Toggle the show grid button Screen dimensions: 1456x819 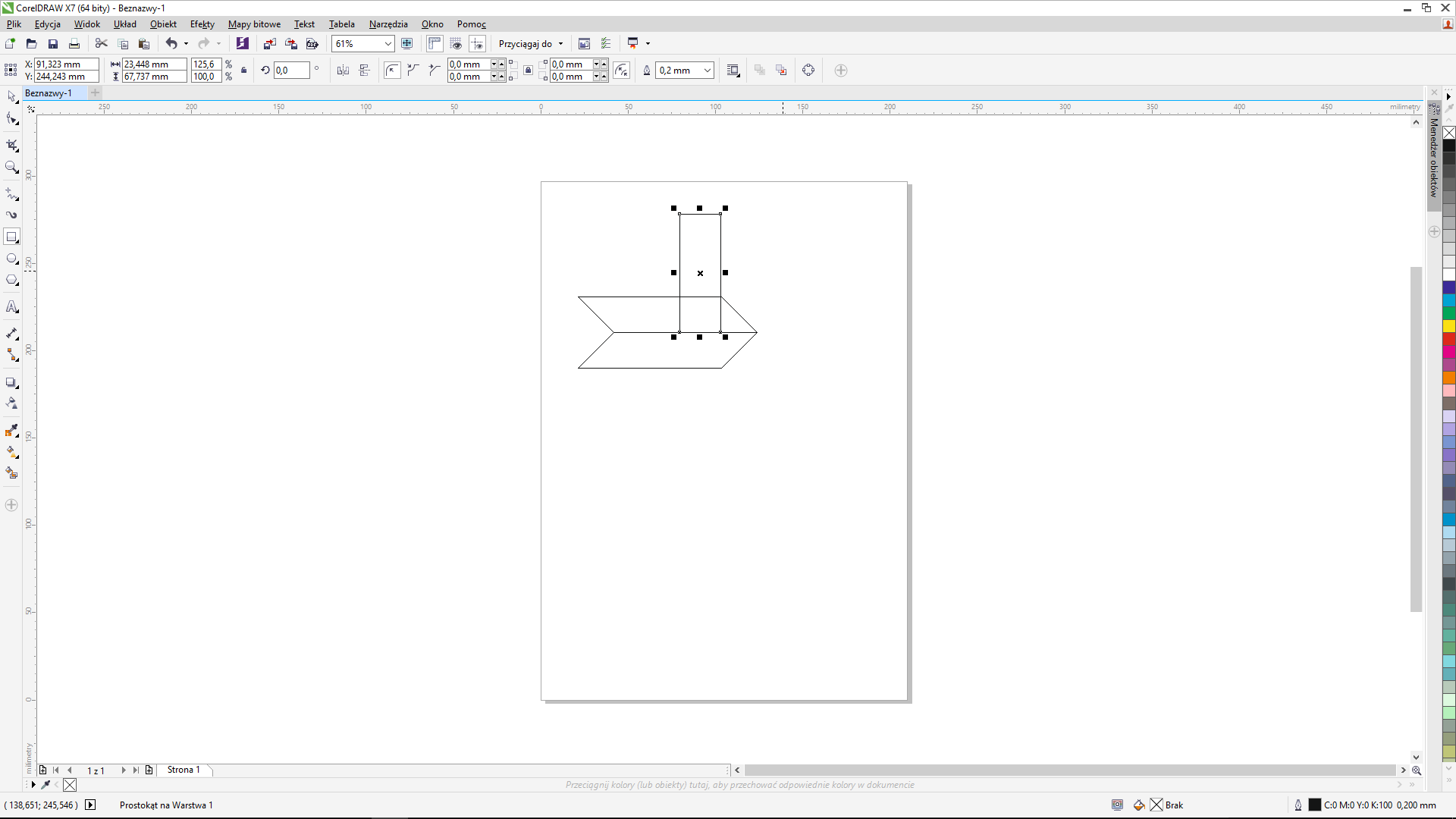tap(456, 44)
